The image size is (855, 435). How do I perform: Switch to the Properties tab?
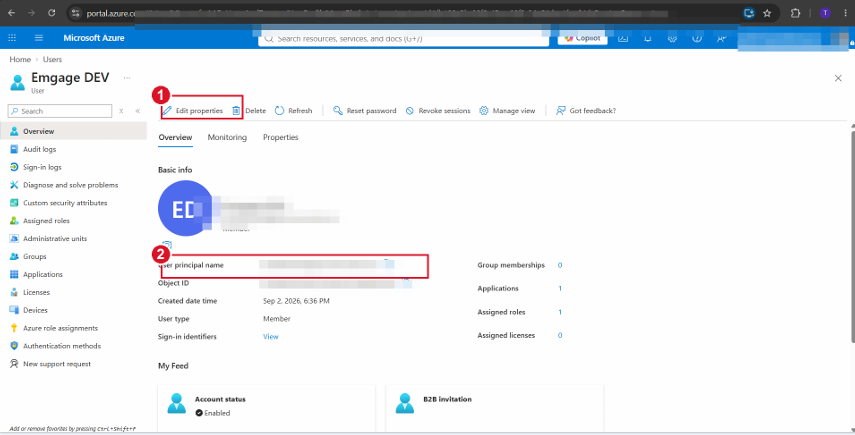point(280,137)
